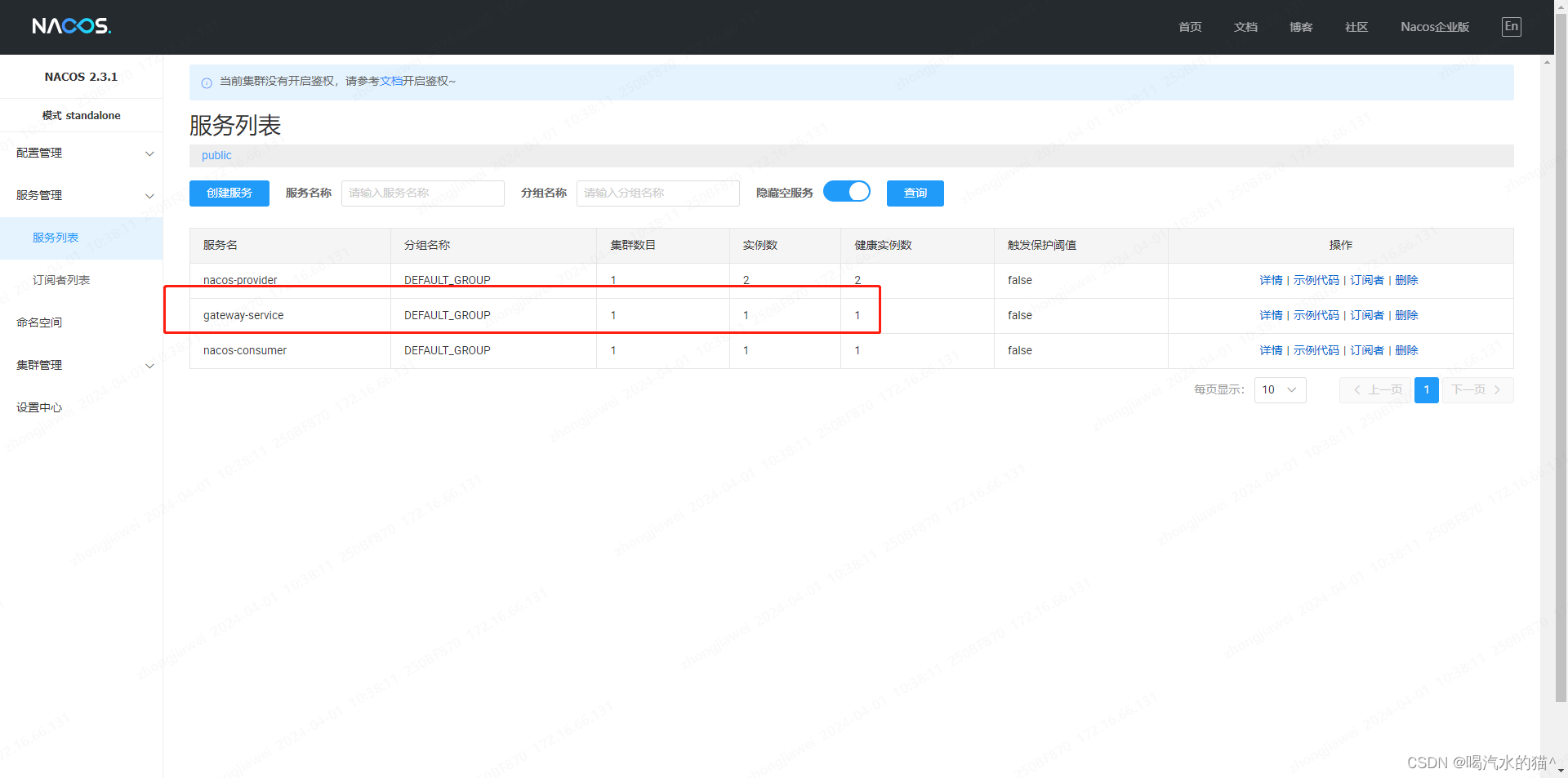This screenshot has height=778, width=1568.
Task: Open the 文档 link in the notice banner
Action: pyautogui.click(x=391, y=81)
